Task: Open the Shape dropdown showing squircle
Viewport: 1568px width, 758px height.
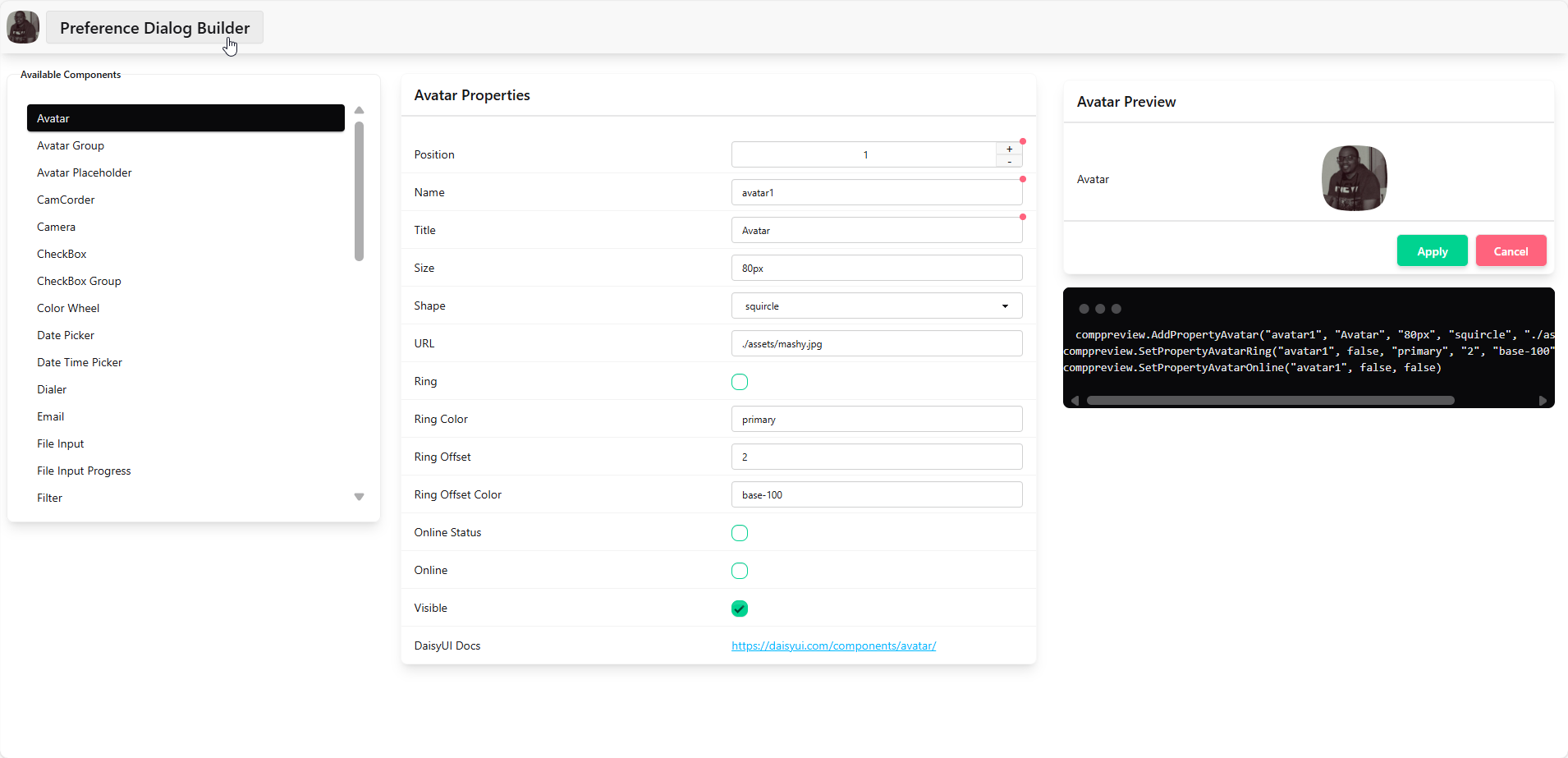Action: point(876,305)
